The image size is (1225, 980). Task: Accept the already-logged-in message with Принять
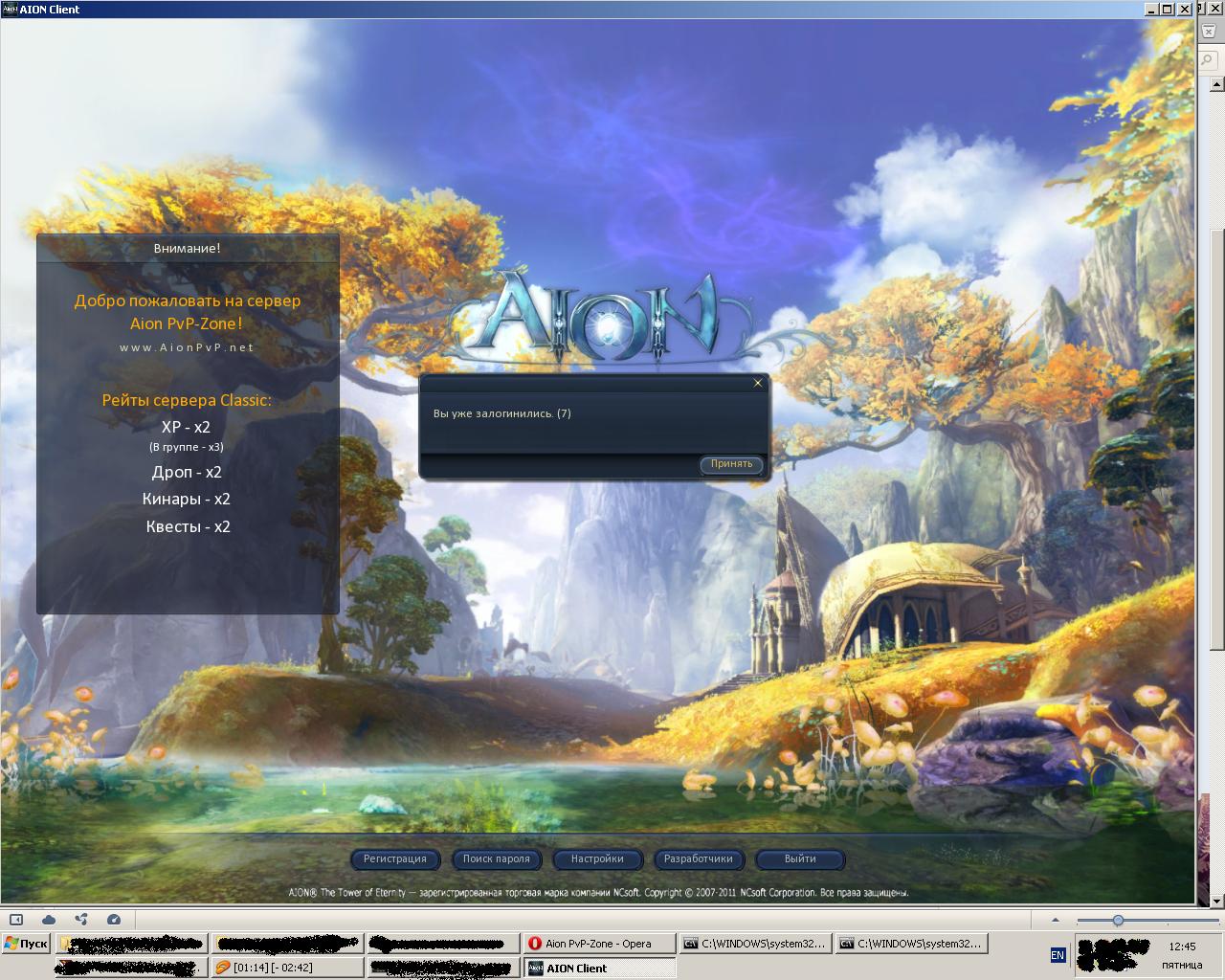732,464
